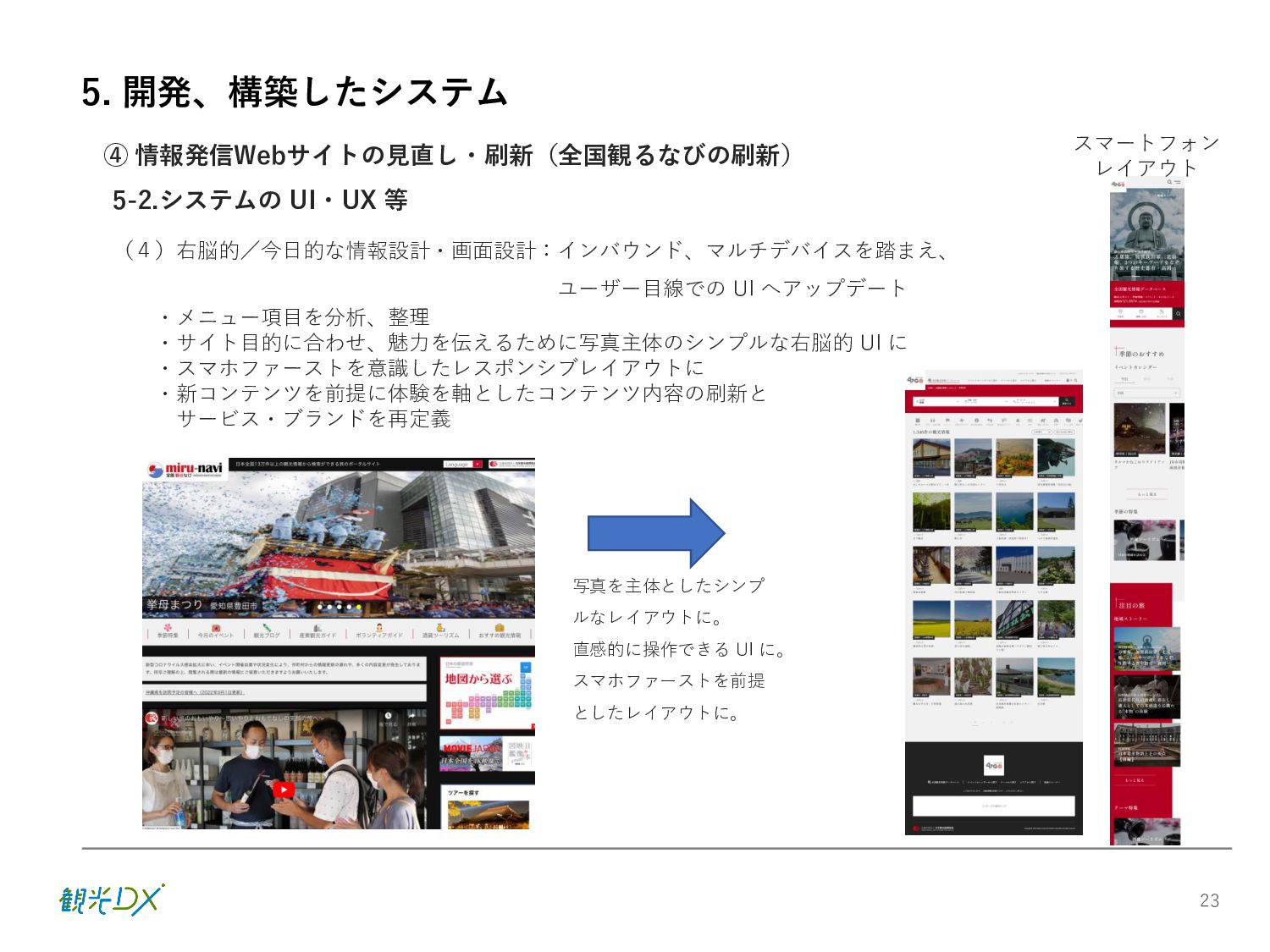Click the pagination numbers below results grid
The height and width of the screenshot is (952, 1270).
[x=993, y=723]
